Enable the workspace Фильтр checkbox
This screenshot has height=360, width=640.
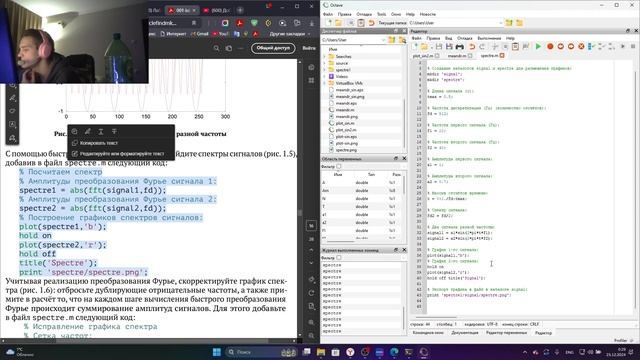(x=339, y=167)
